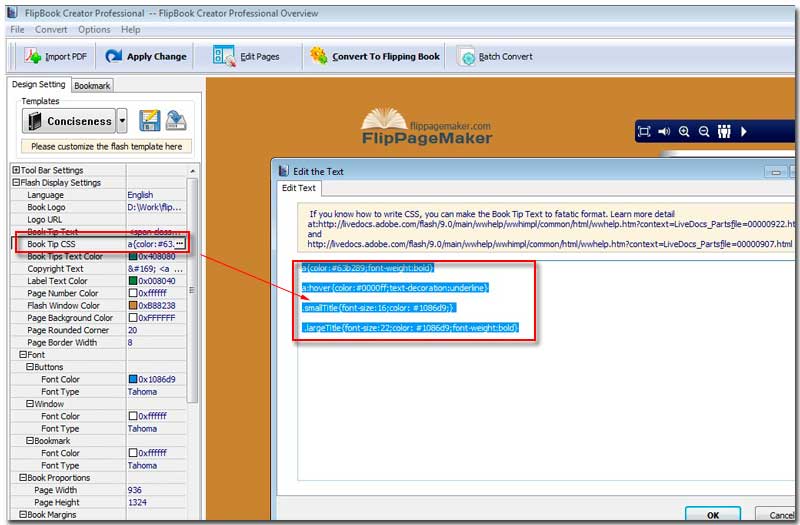Launch Batch Convert from the toolbar

click(x=495, y=57)
